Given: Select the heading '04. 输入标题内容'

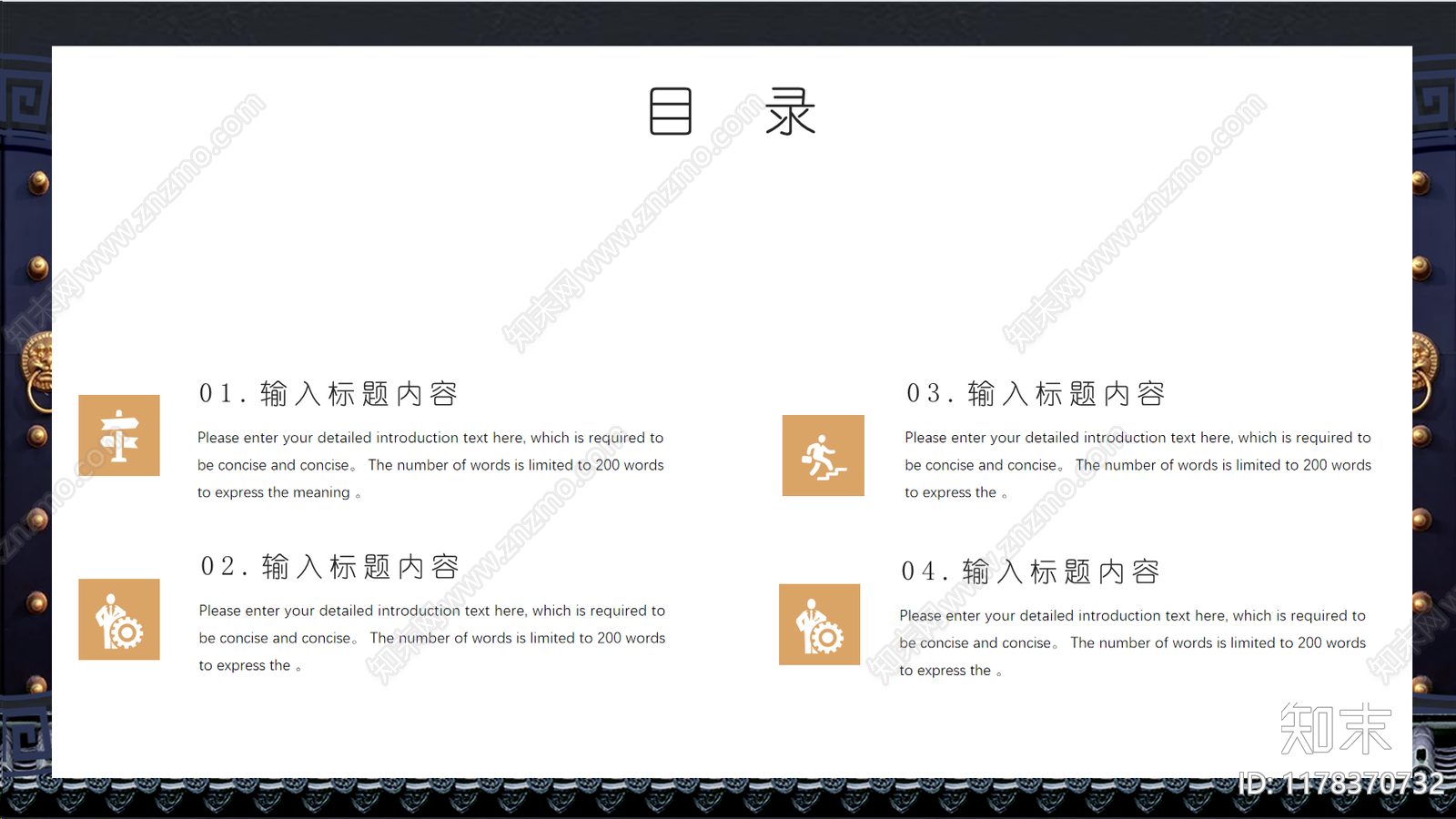Looking at the screenshot, I should [1030, 572].
